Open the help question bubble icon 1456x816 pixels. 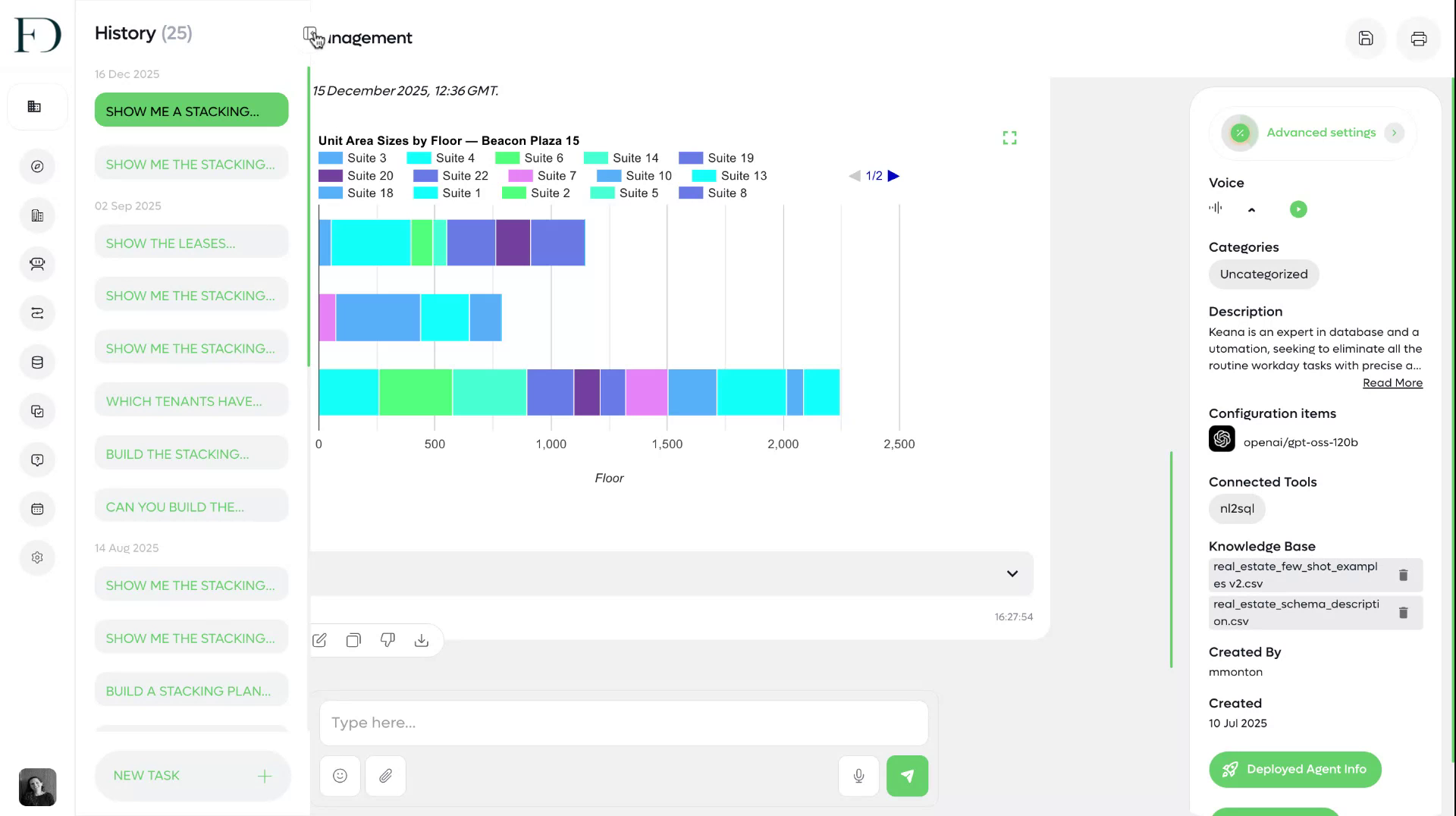click(37, 460)
